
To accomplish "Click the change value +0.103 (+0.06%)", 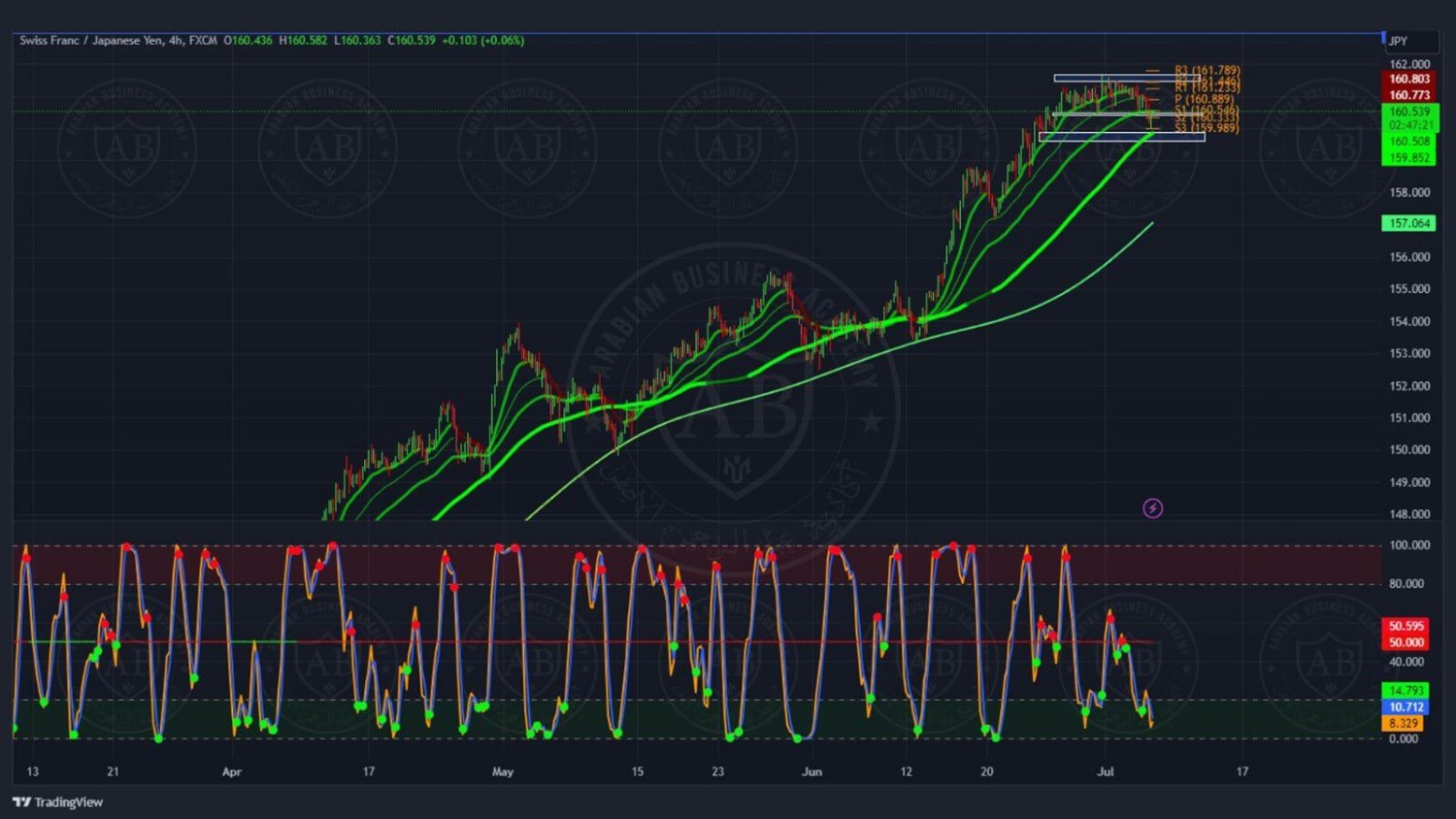I will 482,41.
